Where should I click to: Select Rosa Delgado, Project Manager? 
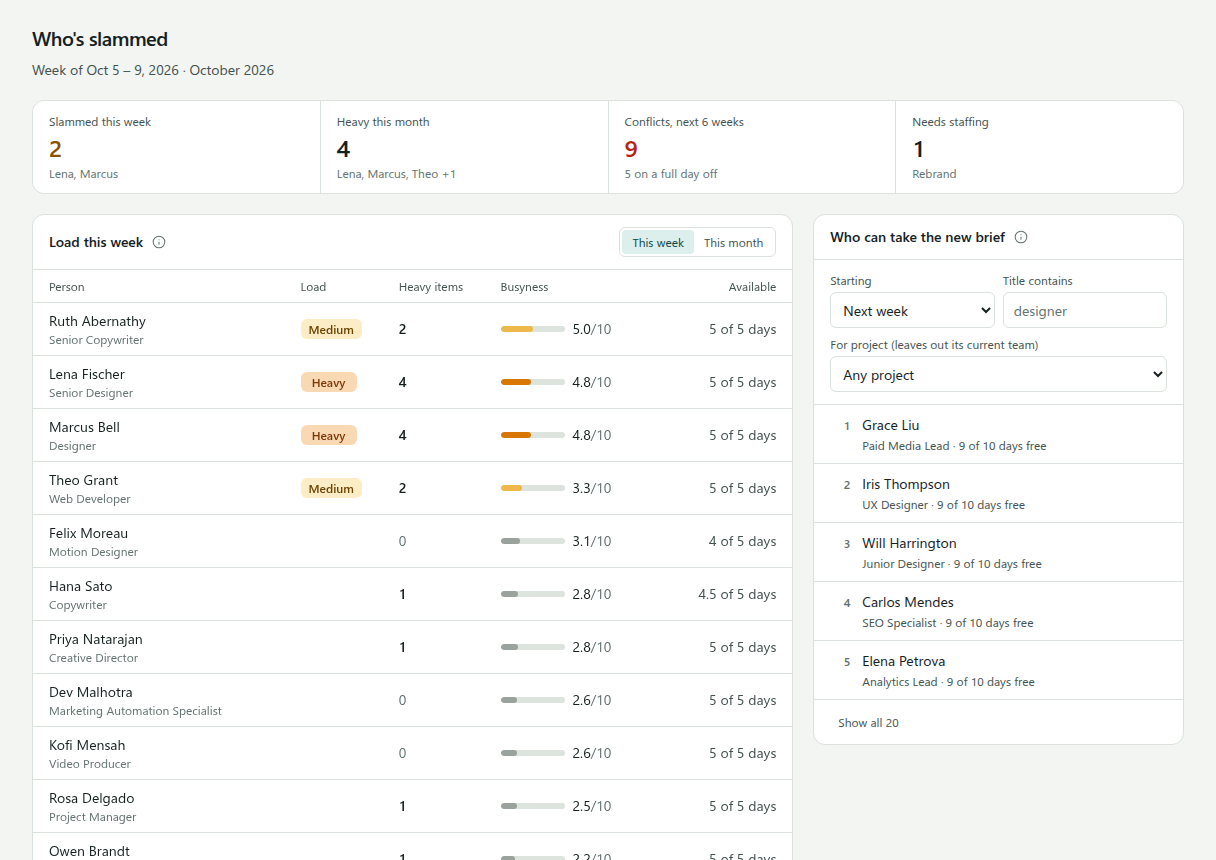point(412,806)
